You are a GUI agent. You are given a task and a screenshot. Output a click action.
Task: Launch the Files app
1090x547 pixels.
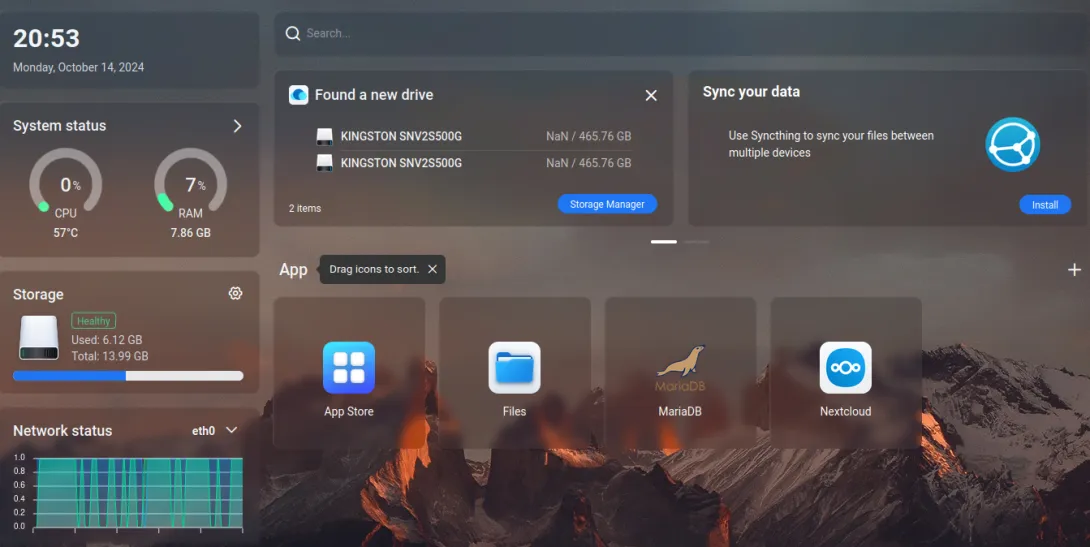(x=514, y=368)
